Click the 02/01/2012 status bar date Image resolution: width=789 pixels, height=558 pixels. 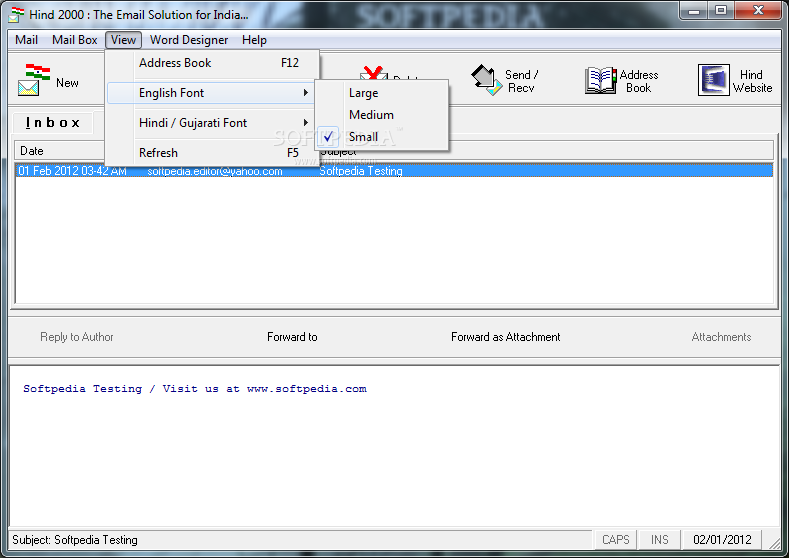722,539
